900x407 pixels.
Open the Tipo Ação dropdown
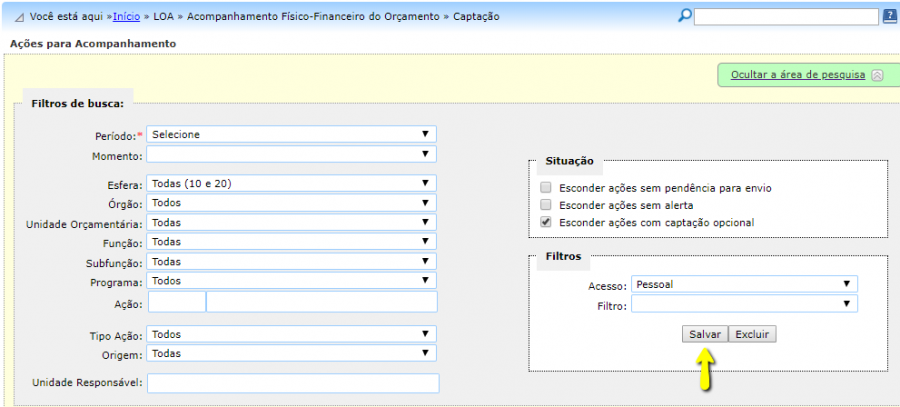coord(292,334)
